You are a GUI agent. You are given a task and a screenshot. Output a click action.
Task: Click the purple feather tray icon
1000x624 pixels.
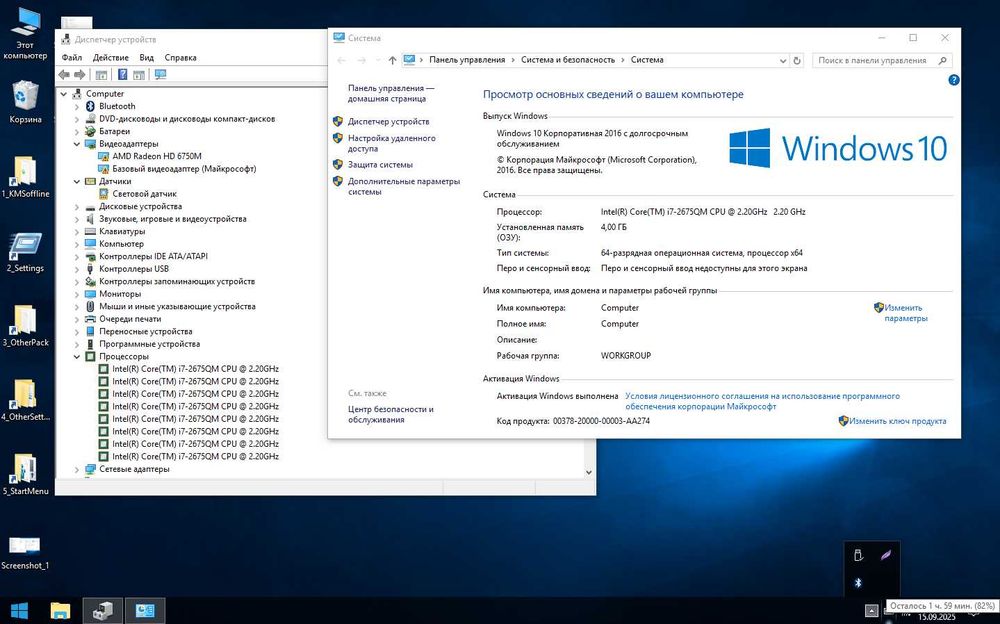coord(886,555)
